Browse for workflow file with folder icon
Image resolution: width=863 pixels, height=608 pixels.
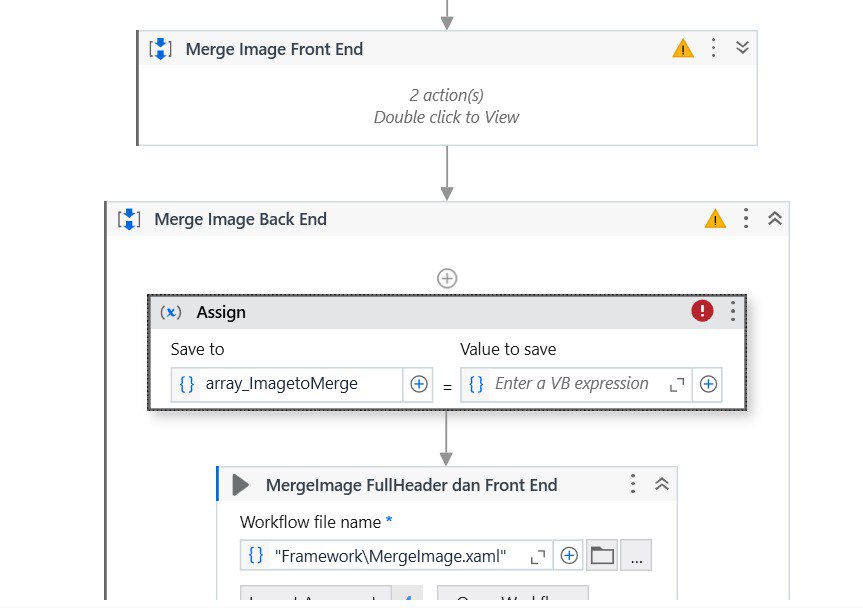coord(602,556)
